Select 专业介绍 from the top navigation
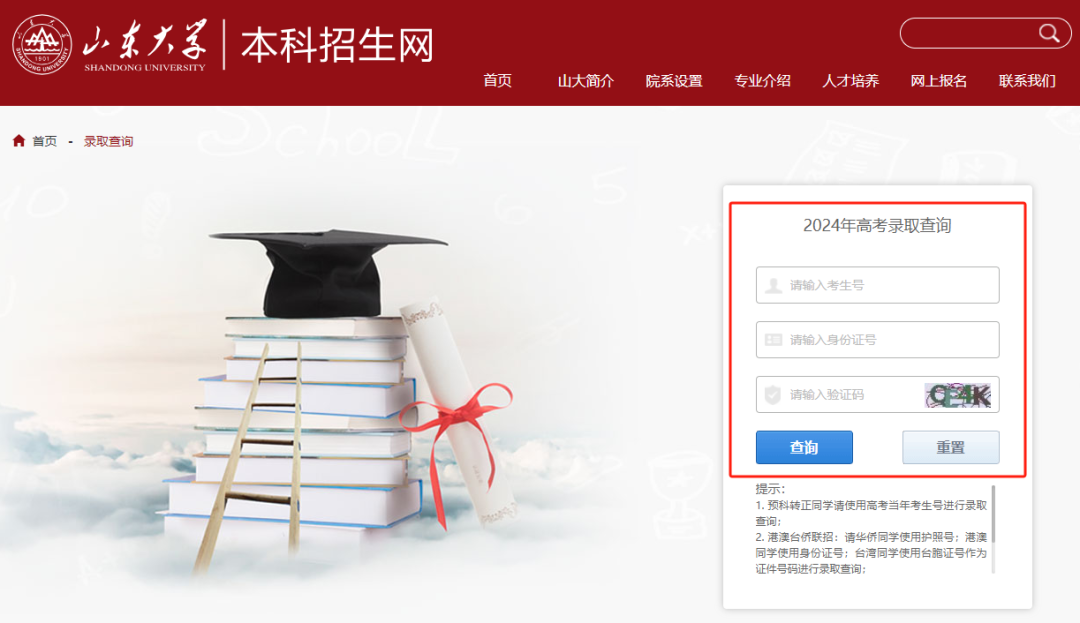The image size is (1080, 623). tap(762, 81)
